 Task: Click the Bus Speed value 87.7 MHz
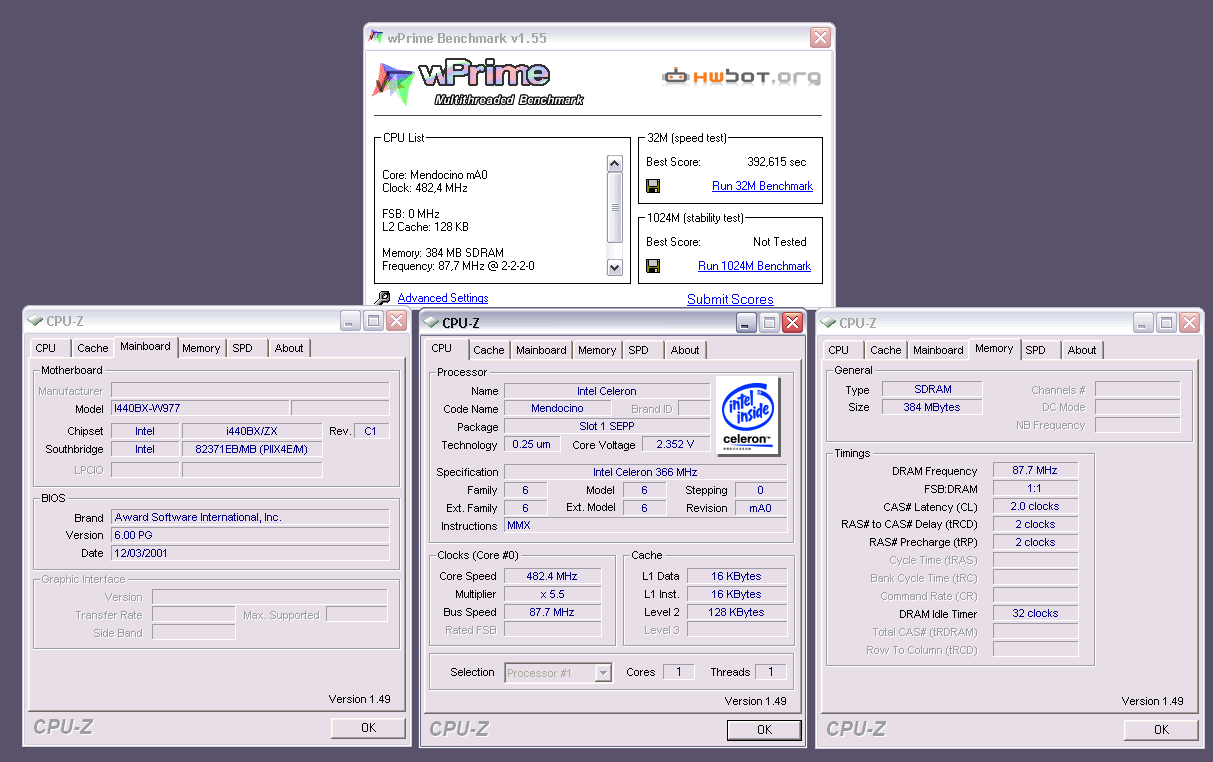click(552, 612)
